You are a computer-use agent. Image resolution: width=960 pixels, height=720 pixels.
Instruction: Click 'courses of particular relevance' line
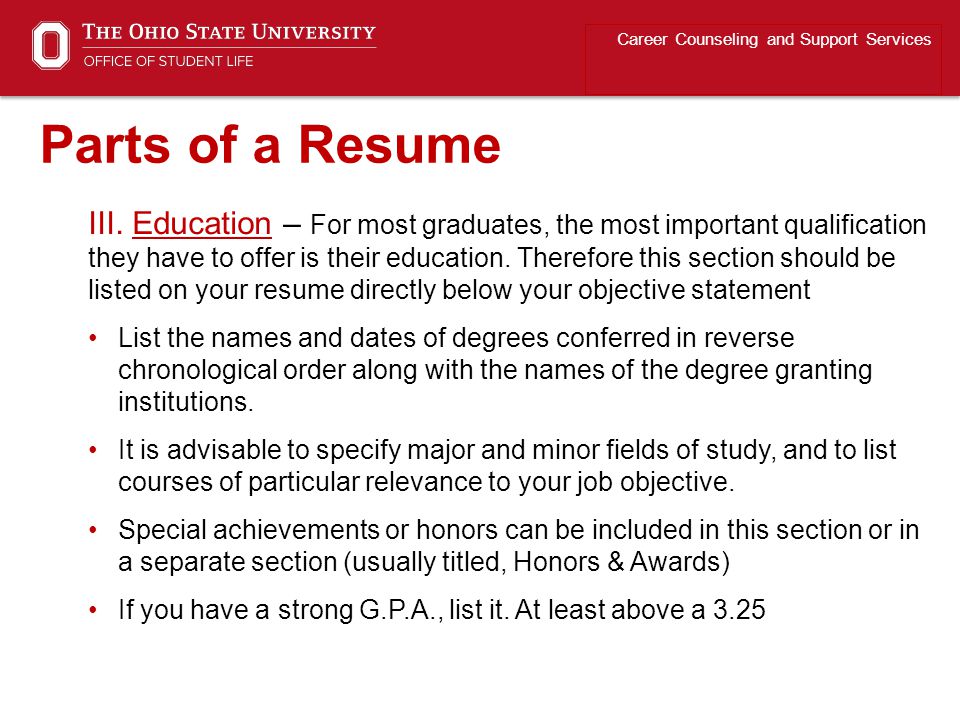tap(426, 482)
